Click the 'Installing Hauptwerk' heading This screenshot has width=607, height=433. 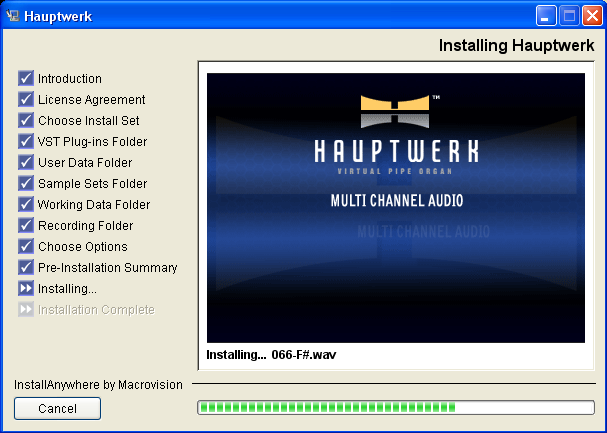516,45
